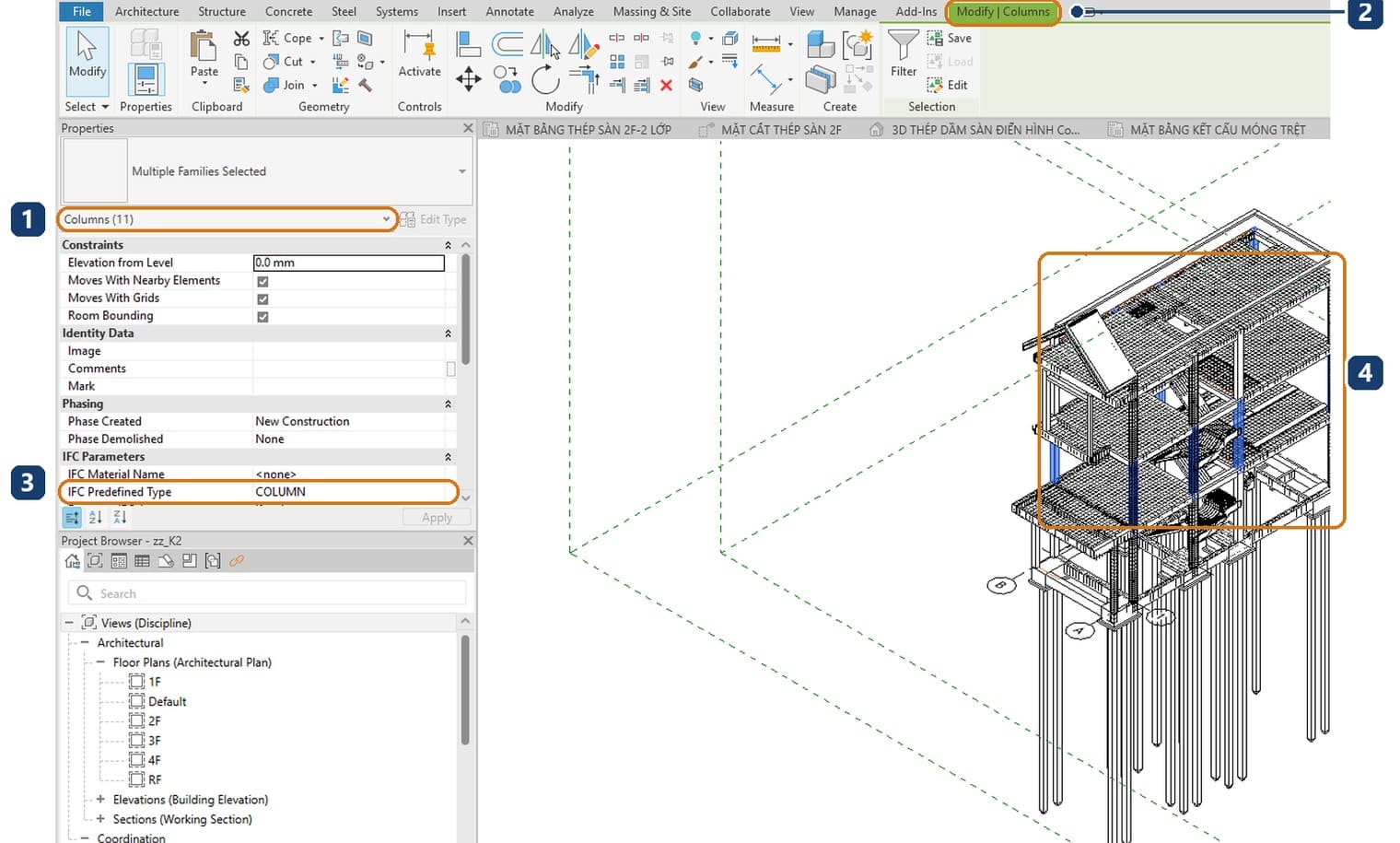The image size is (1400, 843).
Task: Open the Select panel dropdown
Action: [x=87, y=107]
